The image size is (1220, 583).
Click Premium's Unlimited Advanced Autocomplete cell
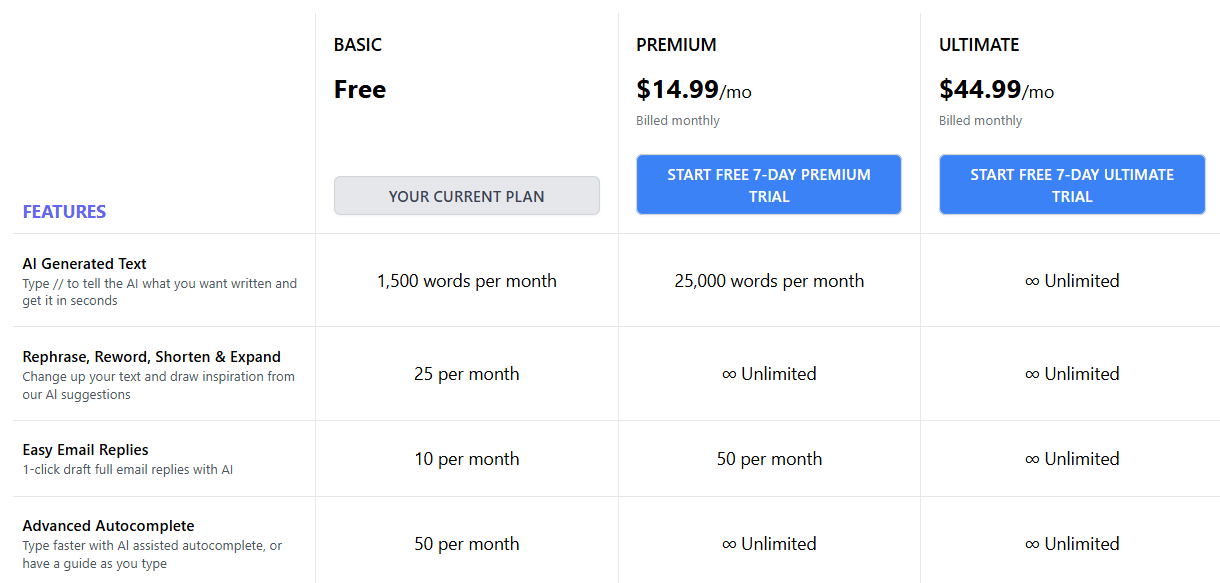pos(768,544)
